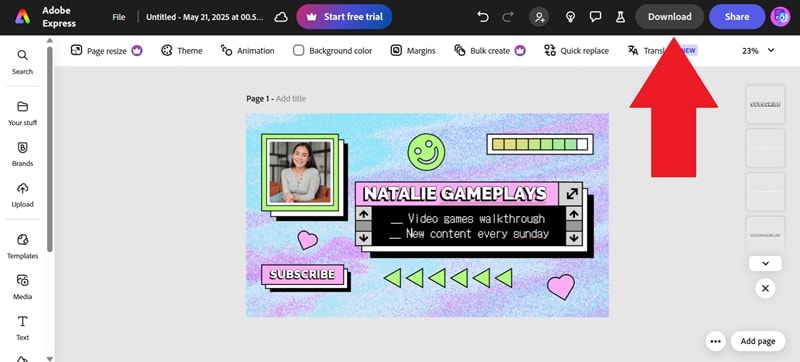800x362 pixels.
Task: Select the progress bar graphic on canvas
Action: pos(540,144)
